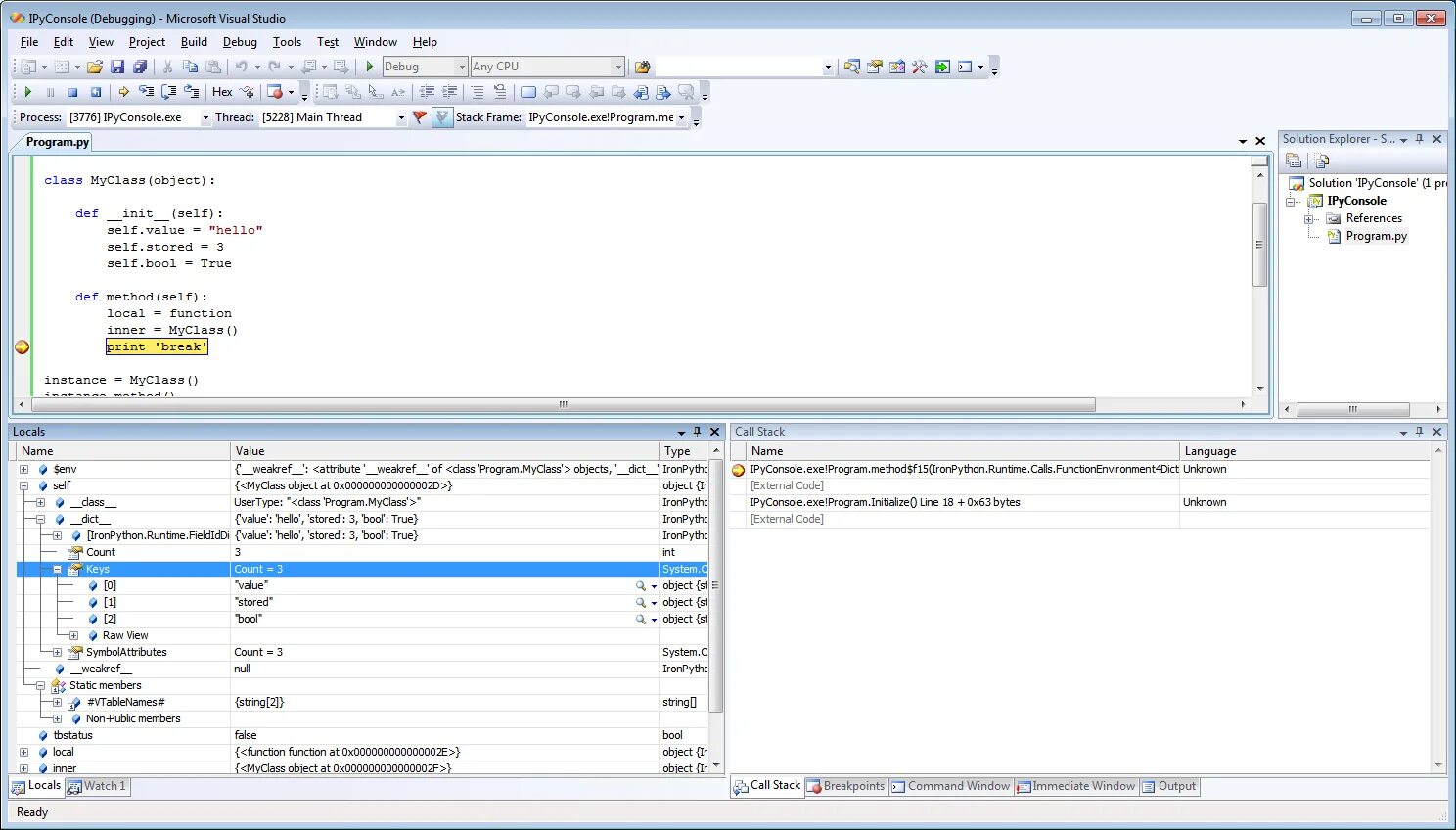Expand the Raw View node
Screen dimensions: 1456x830
point(74,636)
